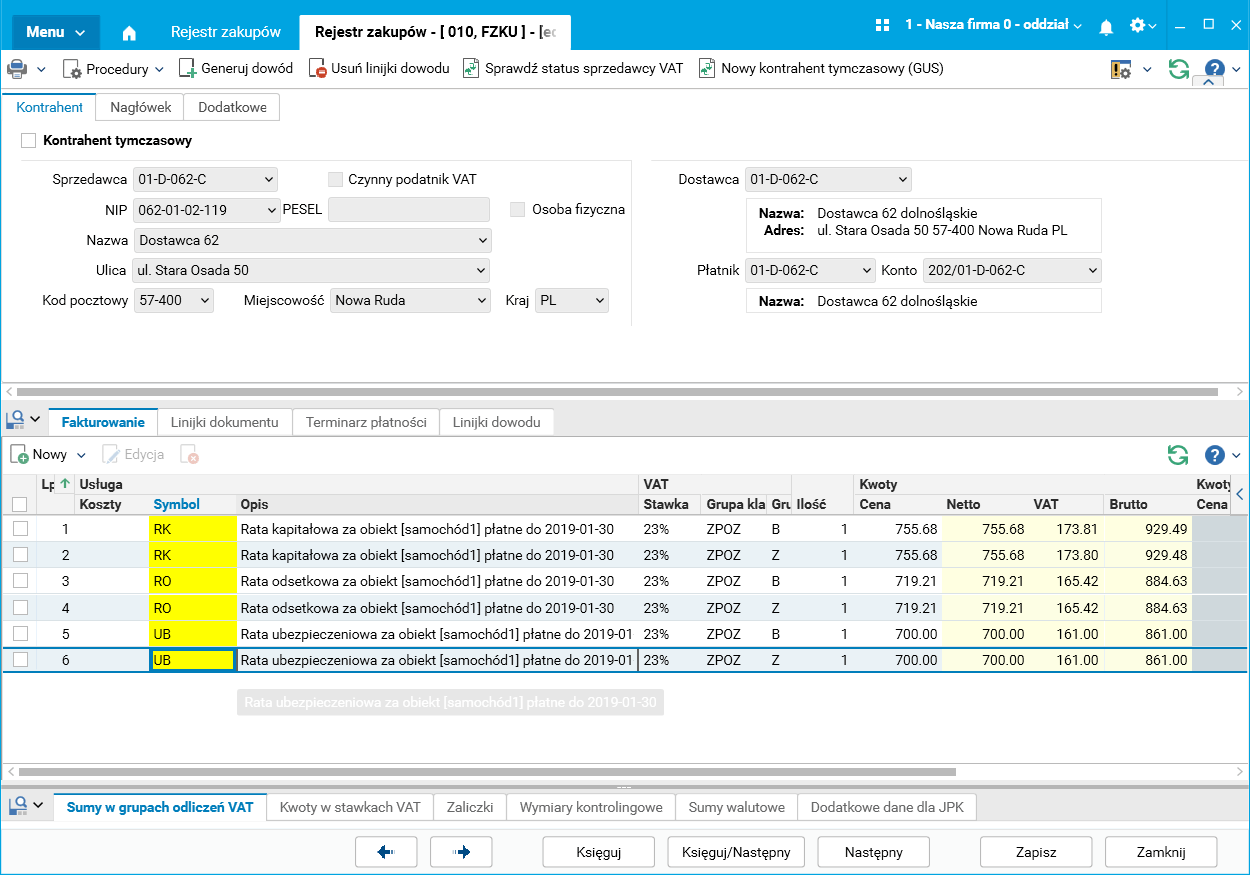
Task: Open the printer icon in toolbar
Action: tap(17, 69)
